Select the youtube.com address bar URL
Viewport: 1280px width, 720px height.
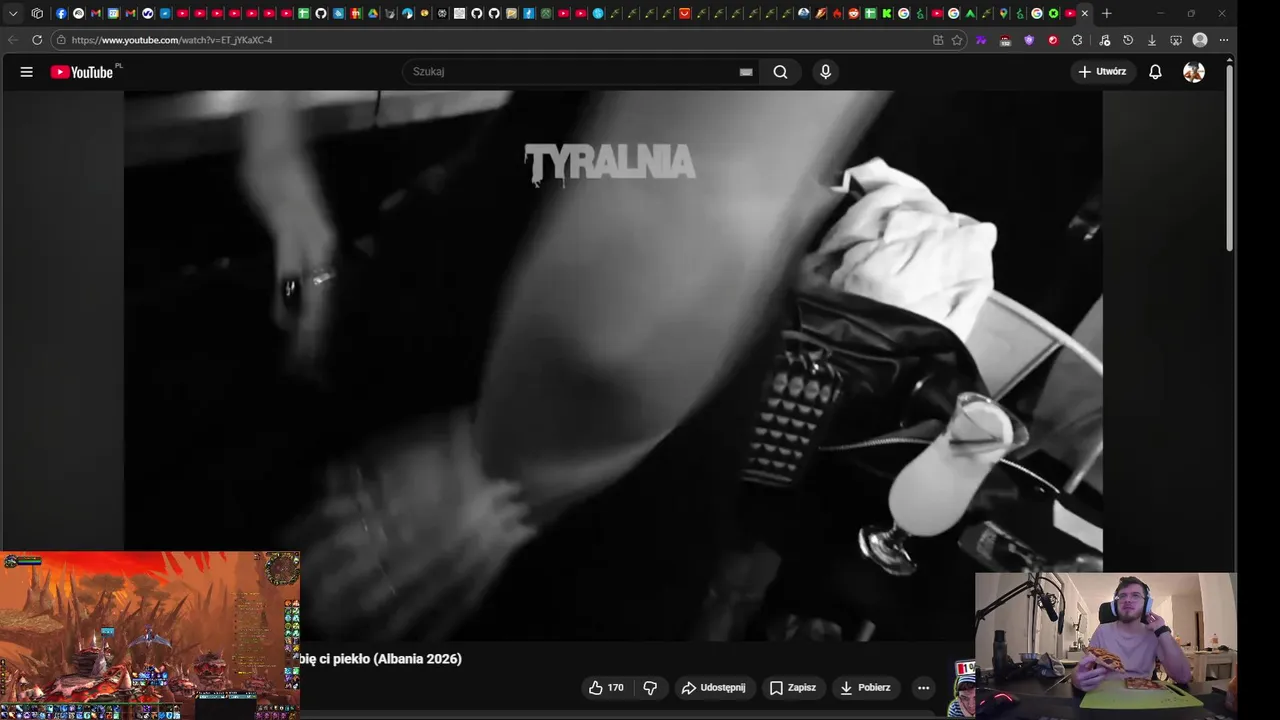pos(172,40)
